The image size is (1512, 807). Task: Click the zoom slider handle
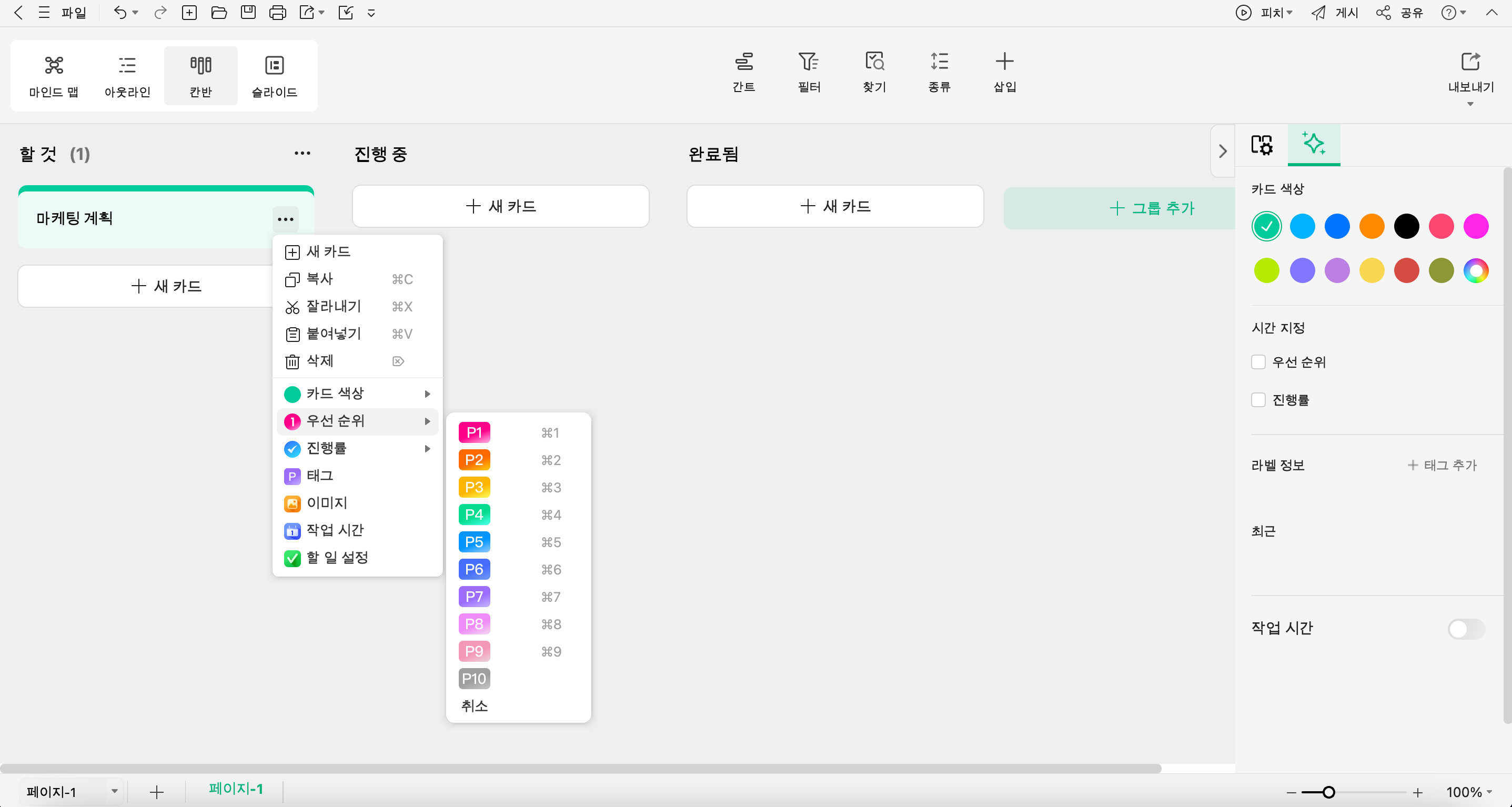click(x=1328, y=792)
